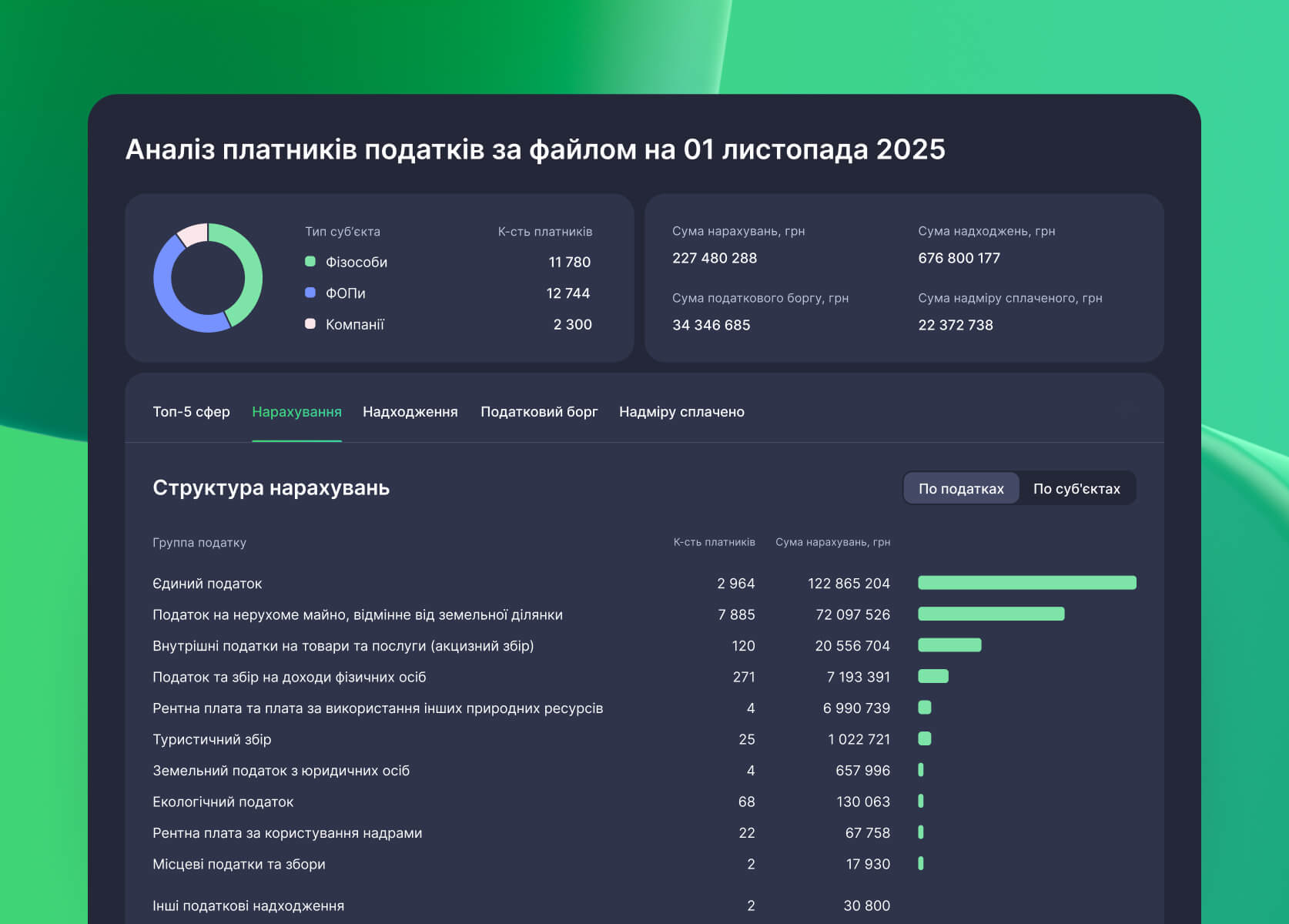Click the ФОПи legend label
Screen dimensions: 1289x924
point(346,293)
